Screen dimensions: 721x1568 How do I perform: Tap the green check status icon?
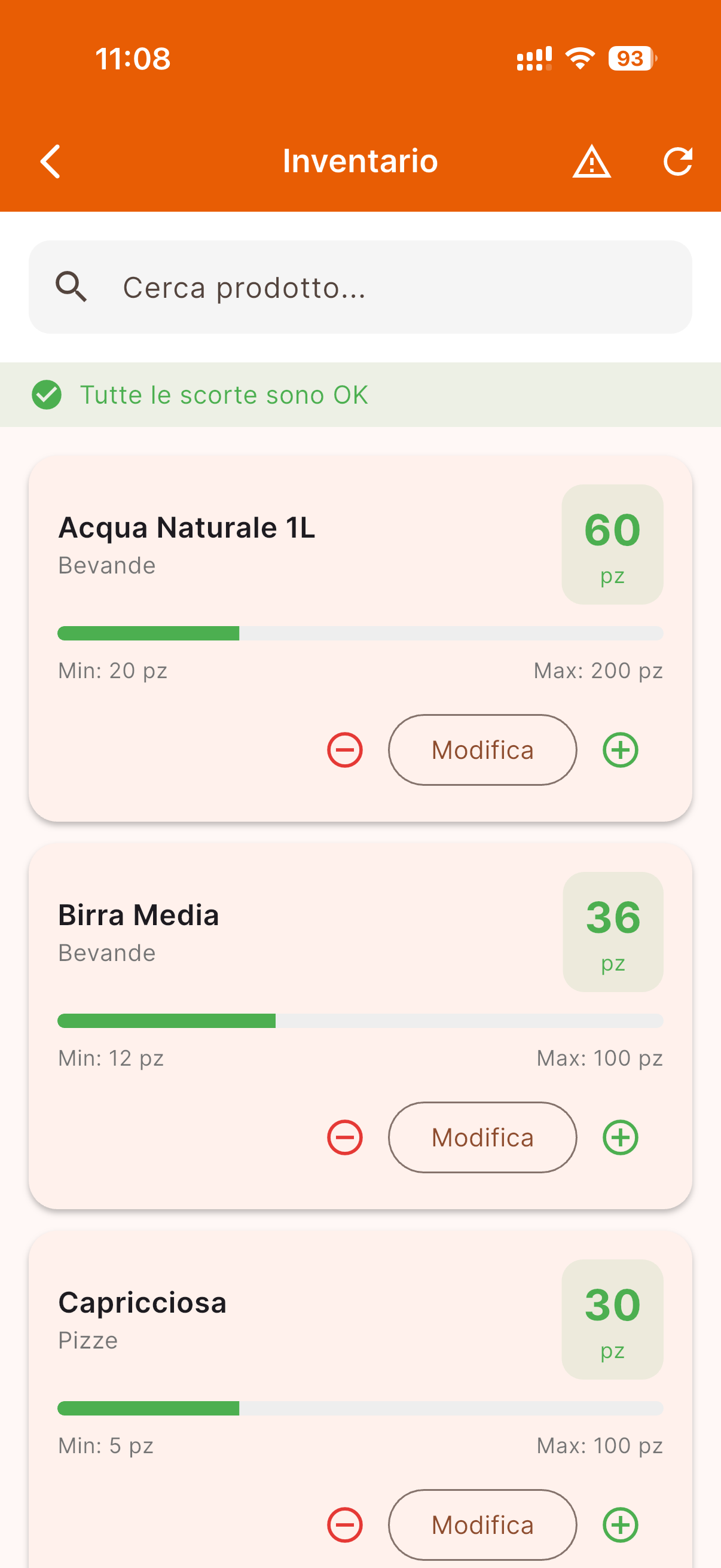click(x=47, y=395)
